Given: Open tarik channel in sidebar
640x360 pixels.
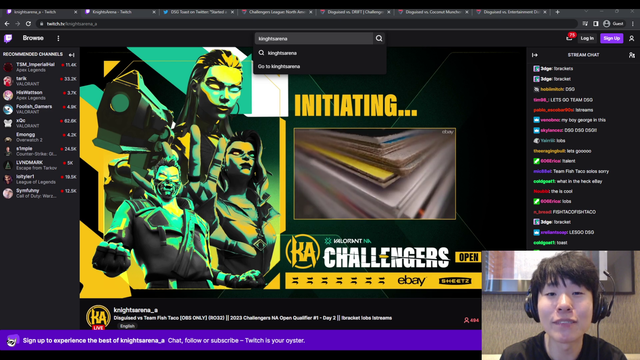Looking at the screenshot, I should [x=40, y=81].
